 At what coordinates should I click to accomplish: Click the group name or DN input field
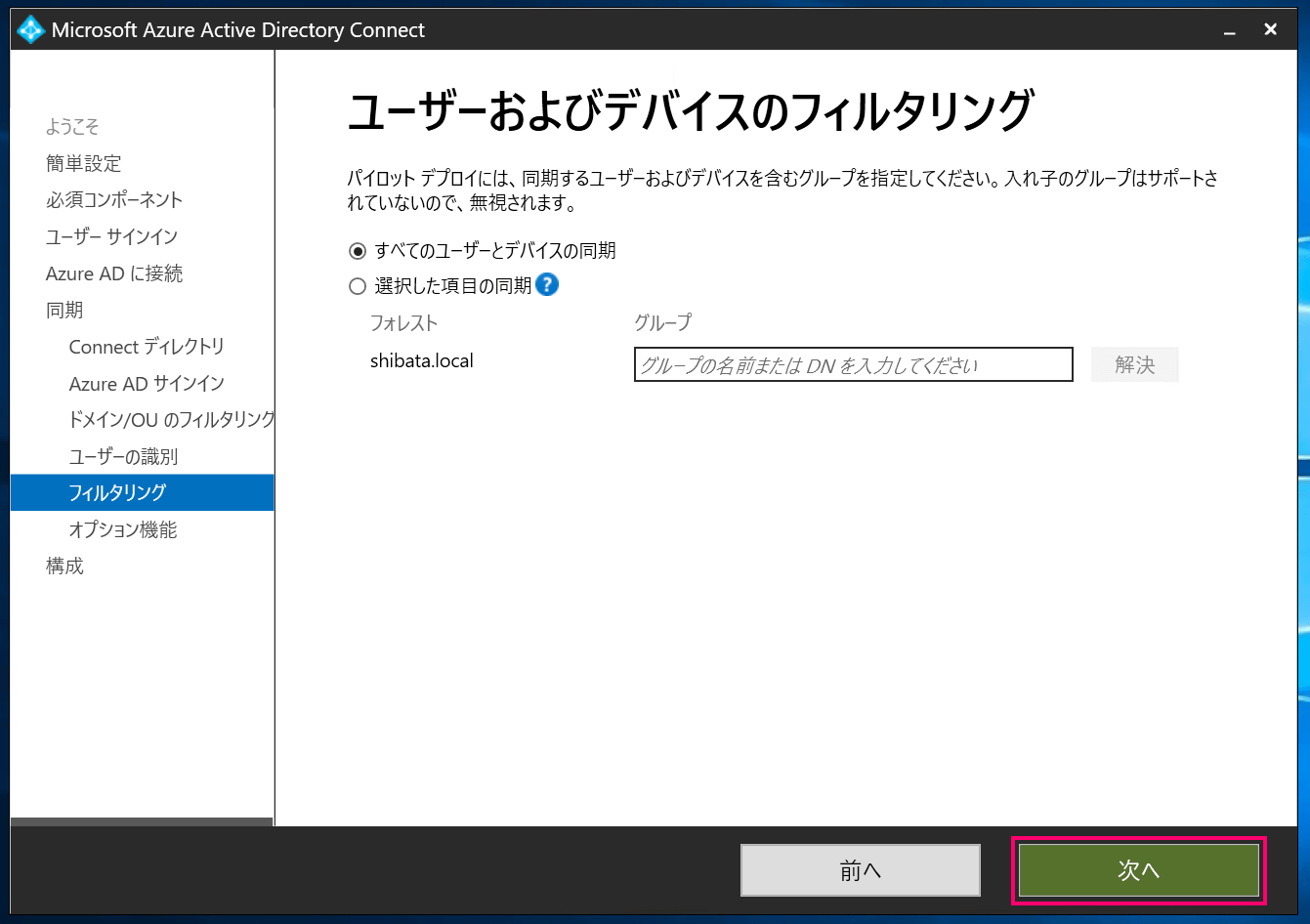(x=854, y=364)
